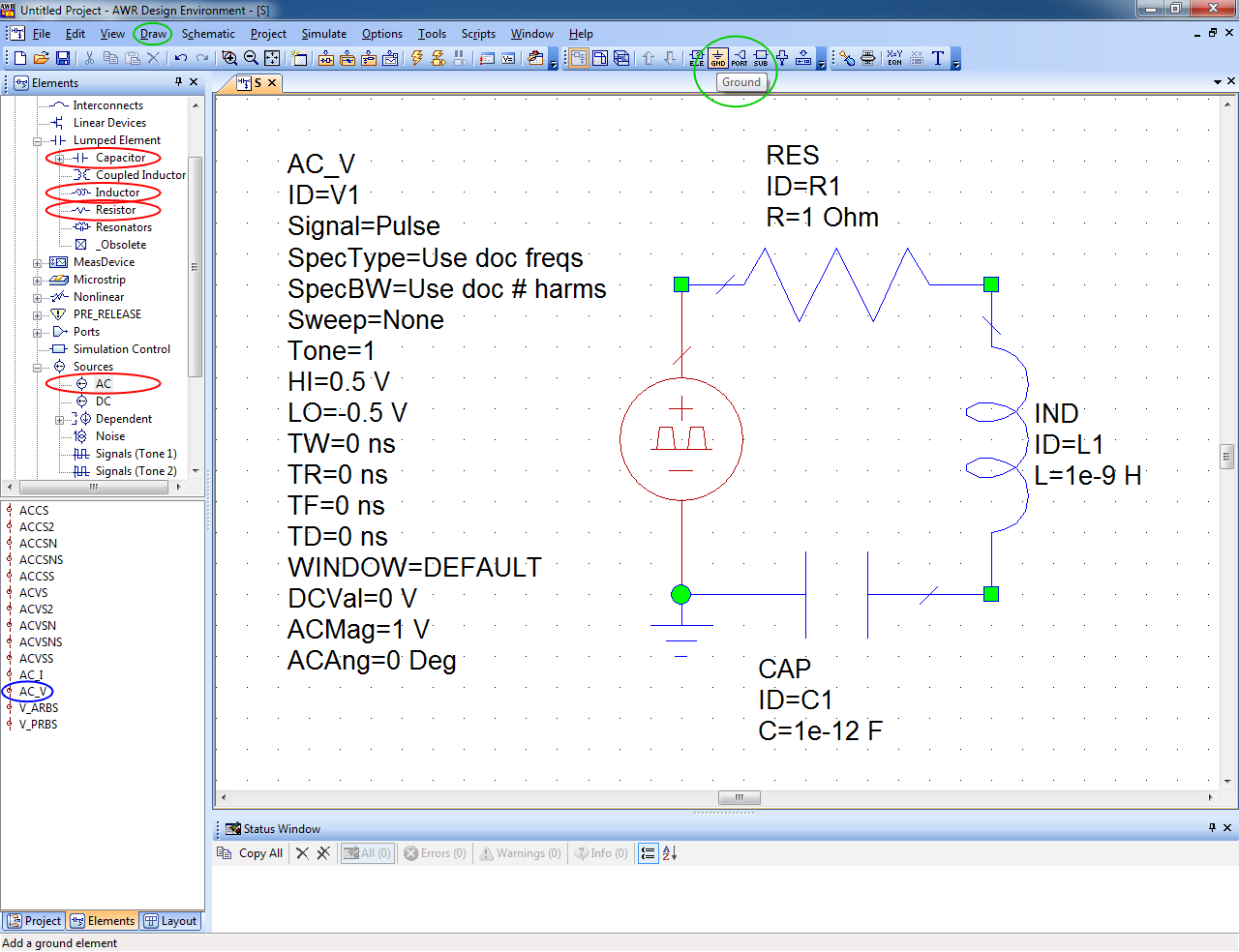Expand the MeasDevice tree node
This screenshot has height=952, width=1239.
pos(38,263)
